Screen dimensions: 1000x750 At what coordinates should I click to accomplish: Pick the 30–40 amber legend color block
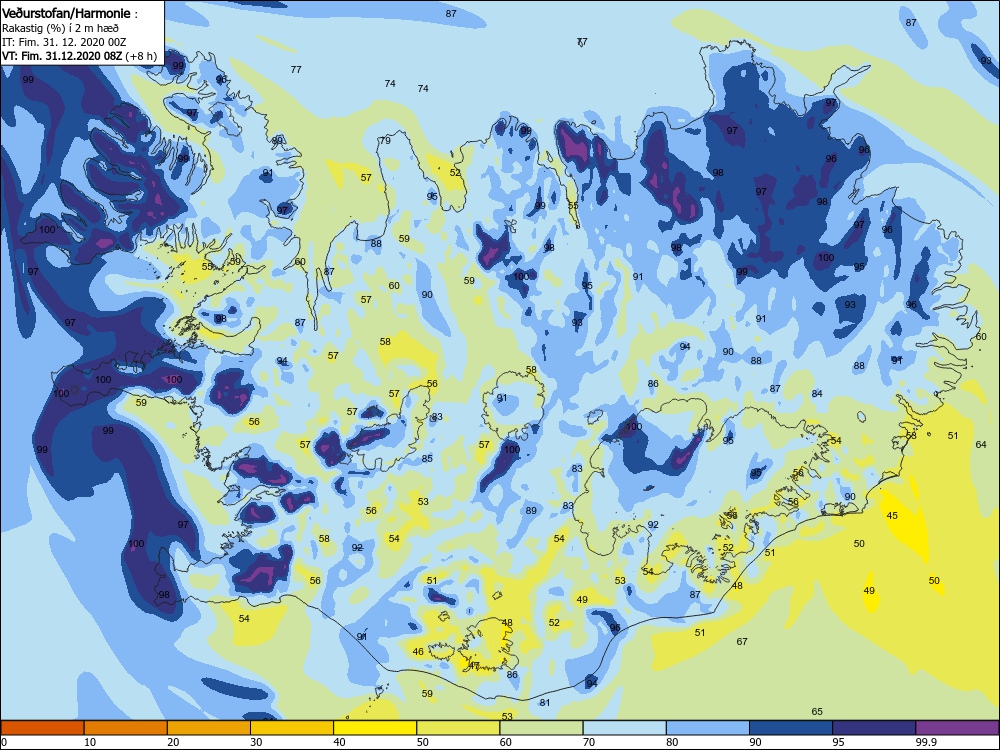292,728
